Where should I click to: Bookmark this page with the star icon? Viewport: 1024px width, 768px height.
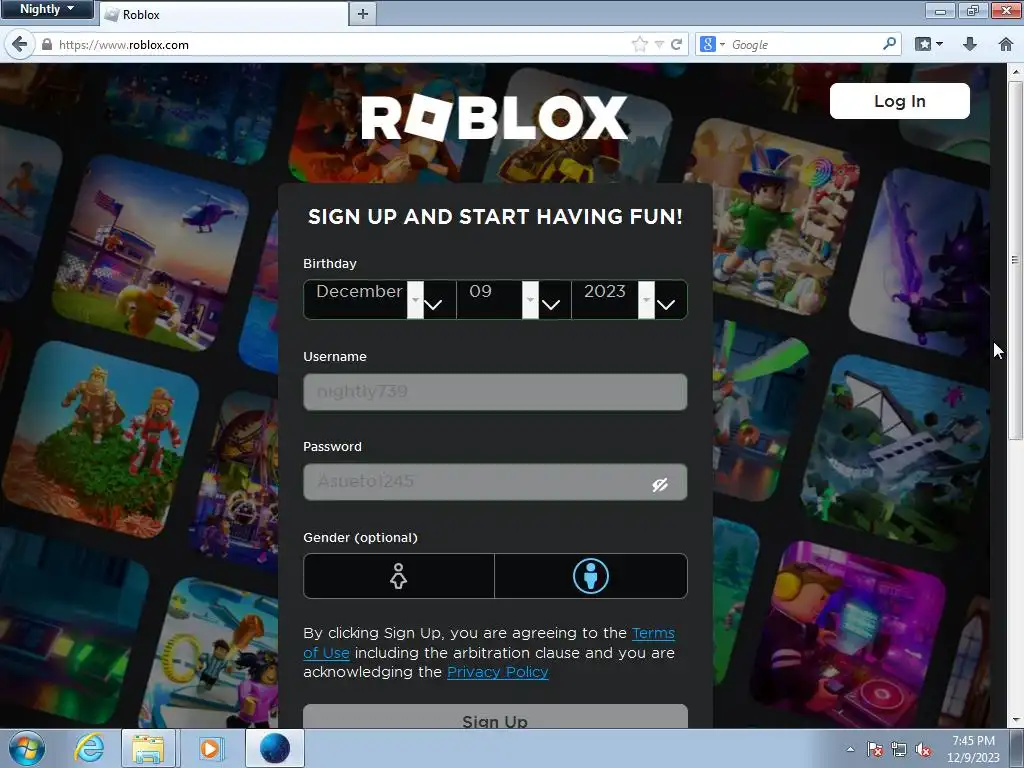(x=639, y=44)
